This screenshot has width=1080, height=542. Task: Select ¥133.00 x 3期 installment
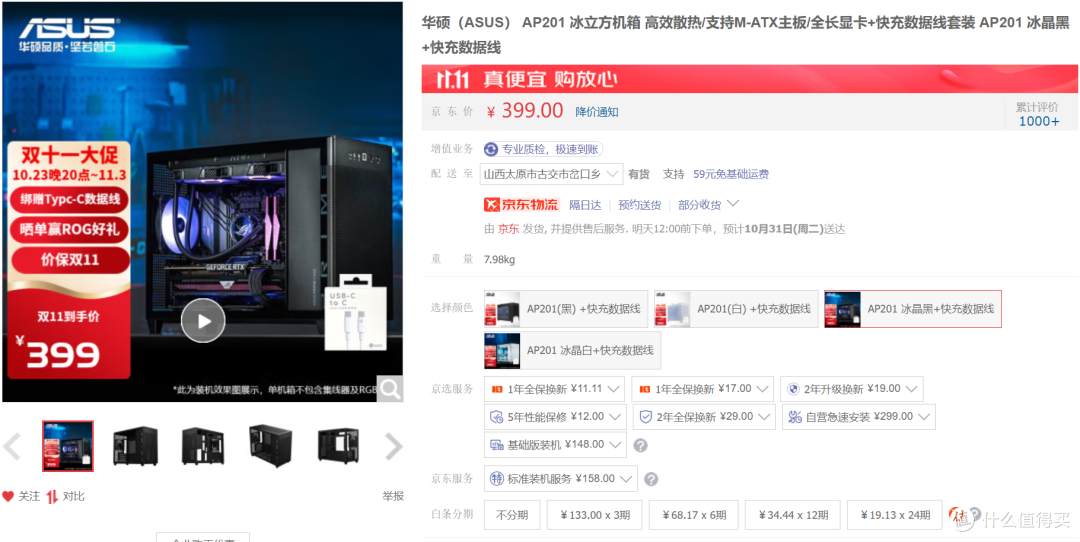coord(594,514)
